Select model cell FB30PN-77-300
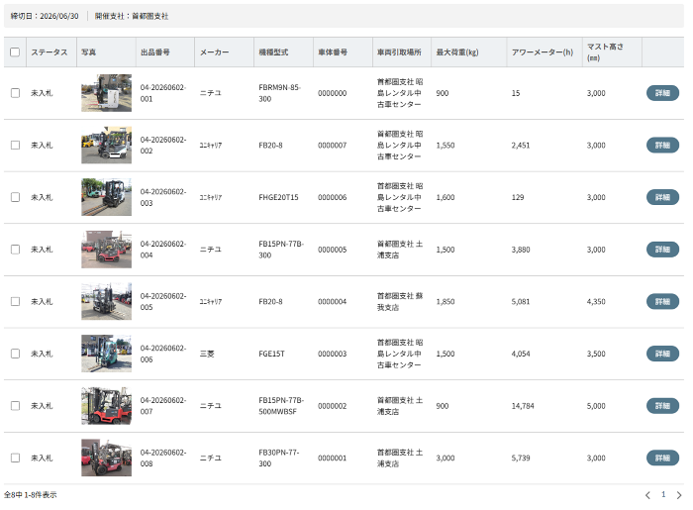 tap(279, 458)
